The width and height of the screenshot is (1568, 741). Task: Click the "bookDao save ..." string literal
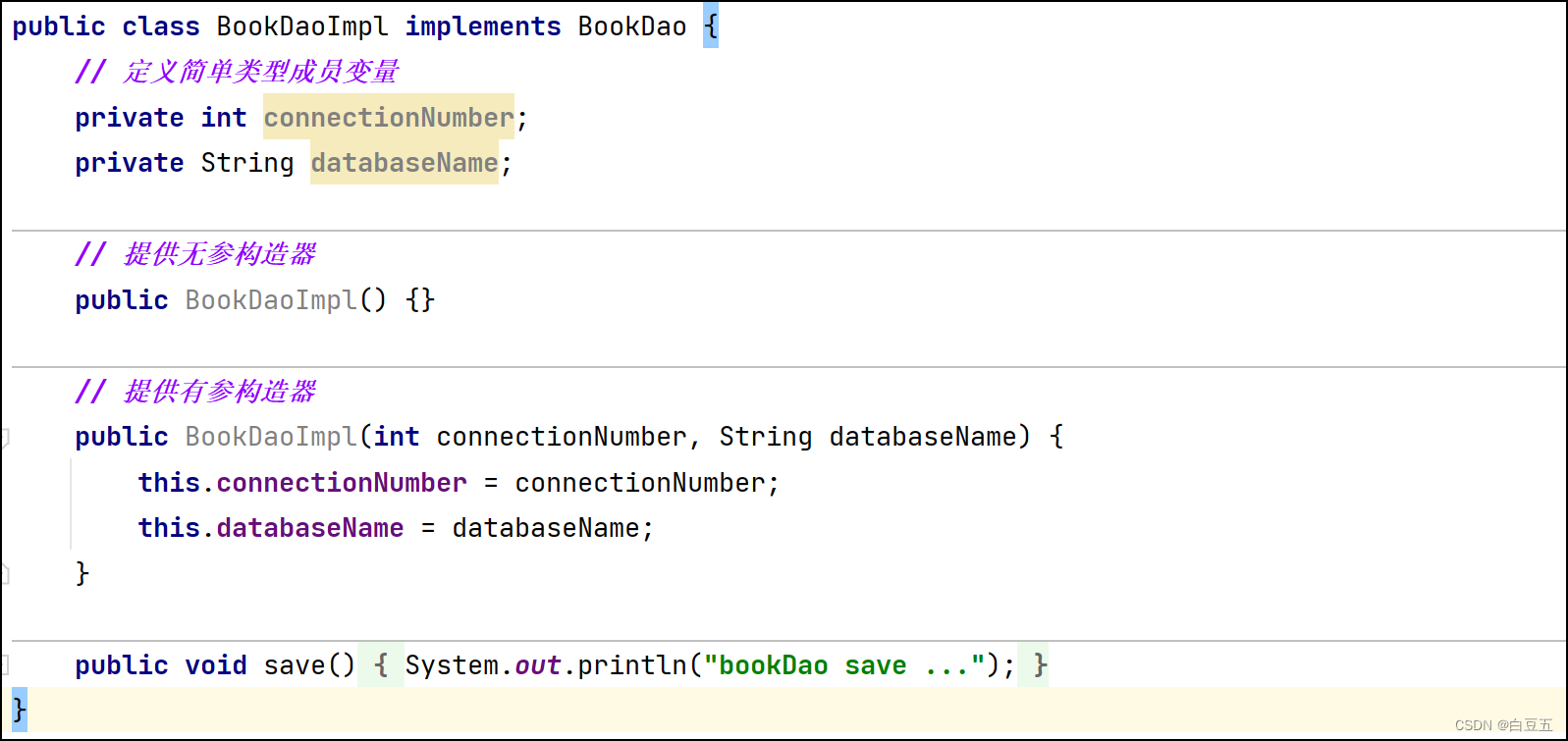[843, 665]
